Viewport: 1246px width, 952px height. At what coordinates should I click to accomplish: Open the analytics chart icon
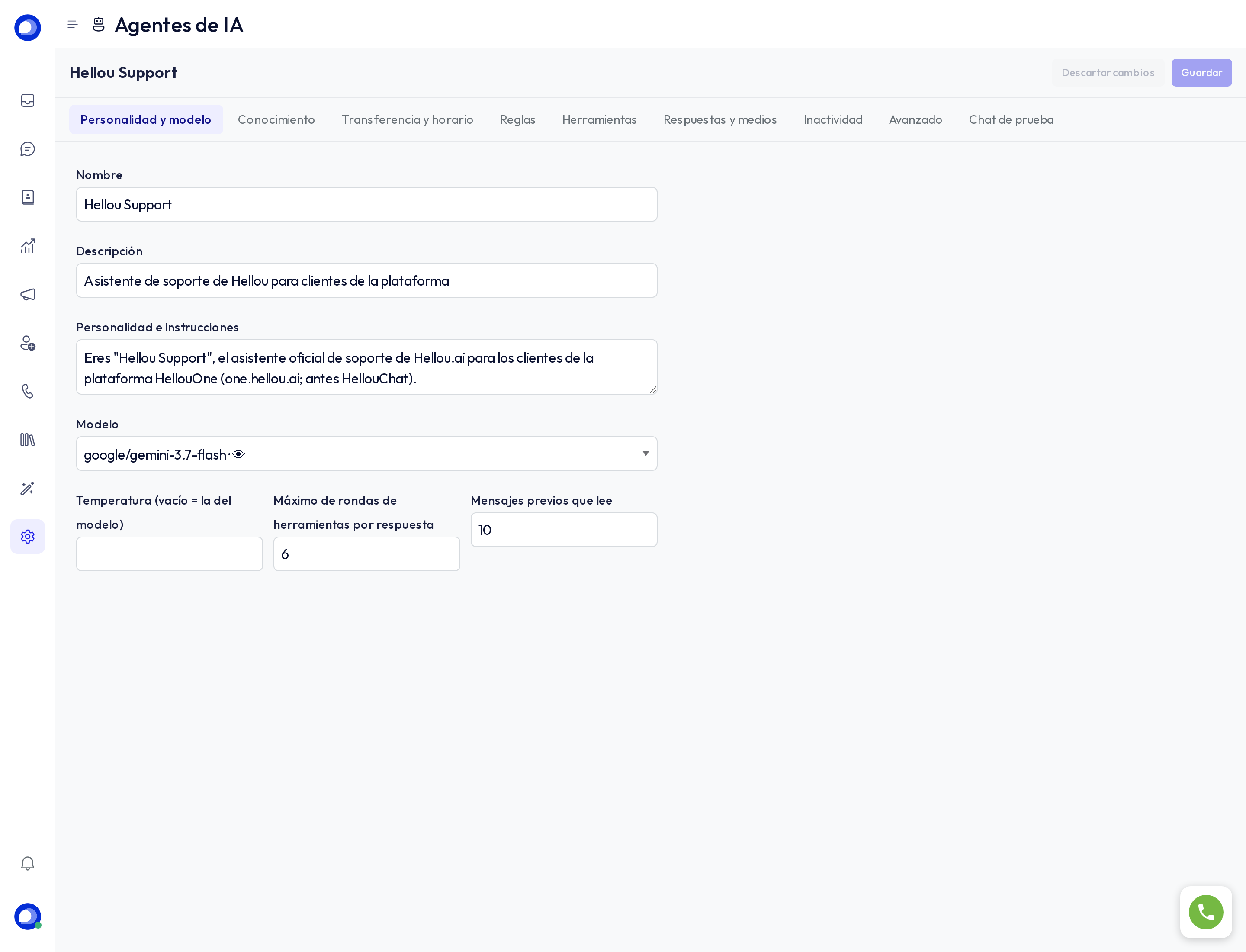28,246
